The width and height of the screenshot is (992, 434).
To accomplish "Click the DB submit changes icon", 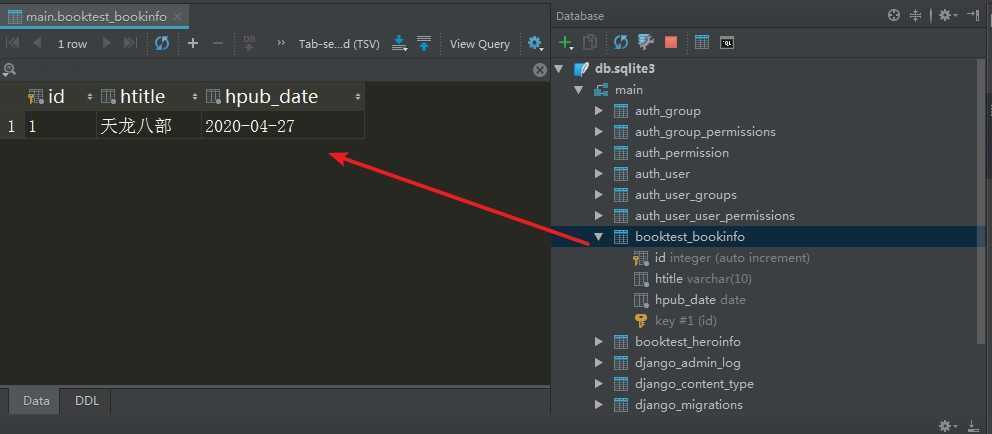I will pyautogui.click(x=249, y=43).
